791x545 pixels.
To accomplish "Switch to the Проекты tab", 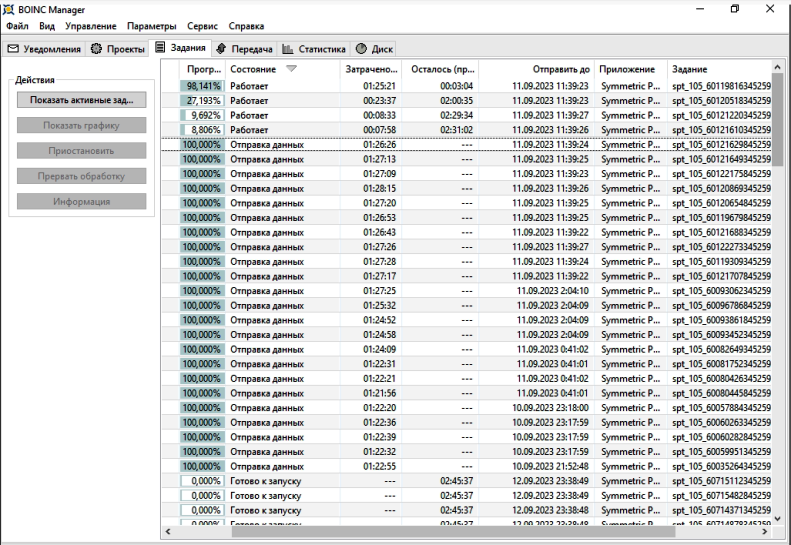I will pos(117,49).
